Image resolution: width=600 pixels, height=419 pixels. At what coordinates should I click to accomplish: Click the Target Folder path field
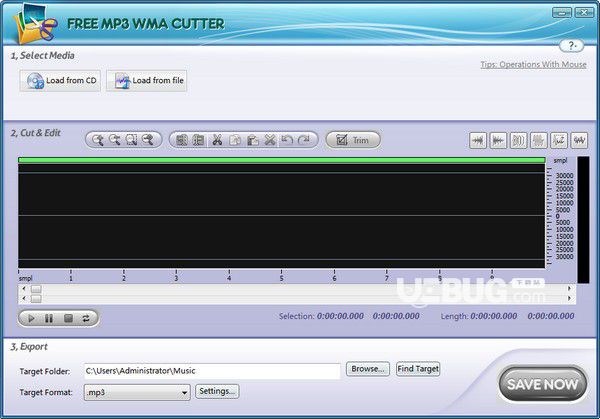pyautogui.click(x=212, y=371)
